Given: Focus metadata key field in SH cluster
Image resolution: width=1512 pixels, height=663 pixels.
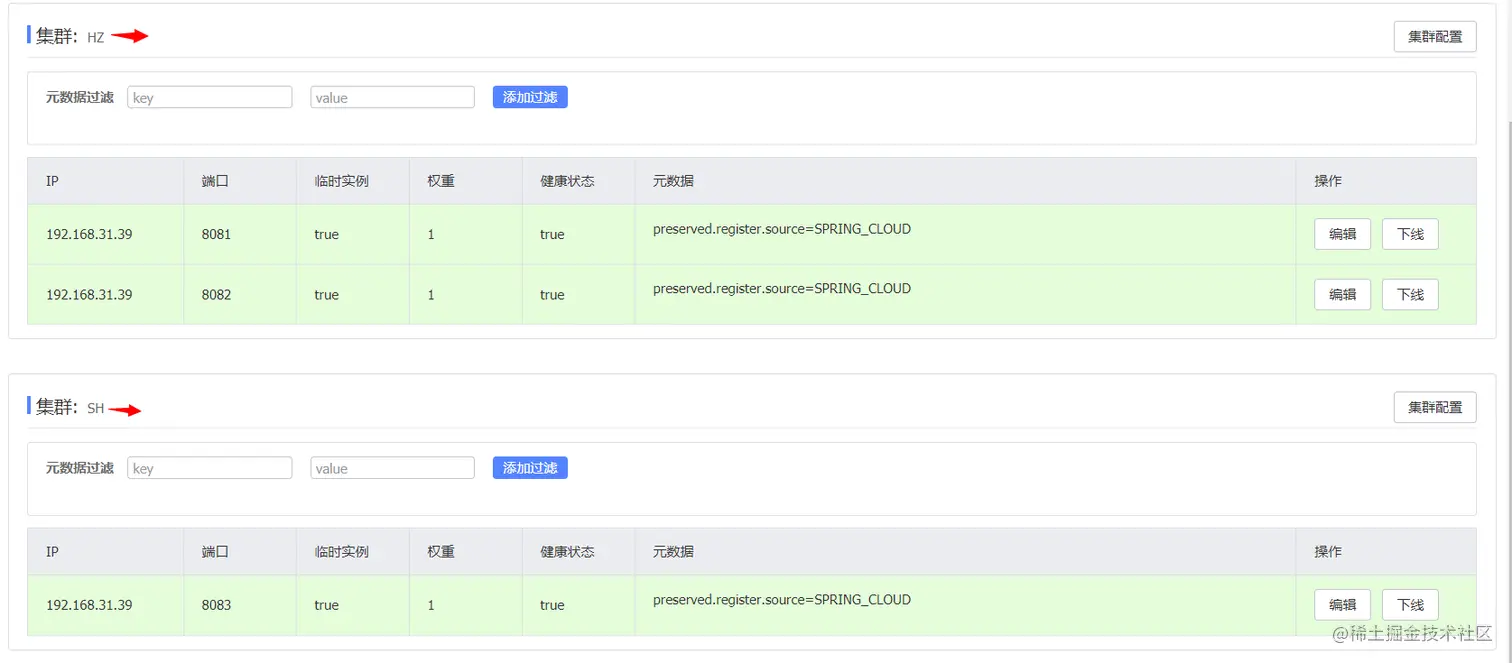Looking at the screenshot, I should [210, 468].
